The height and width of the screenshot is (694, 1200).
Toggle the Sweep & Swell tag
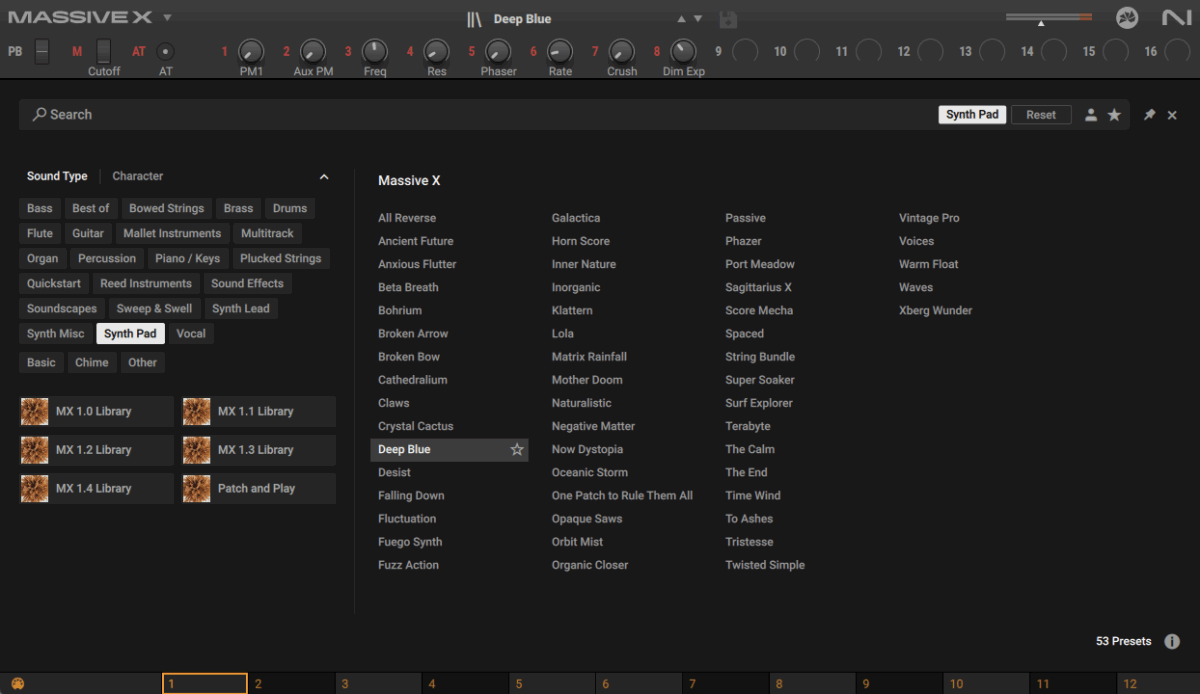154,309
